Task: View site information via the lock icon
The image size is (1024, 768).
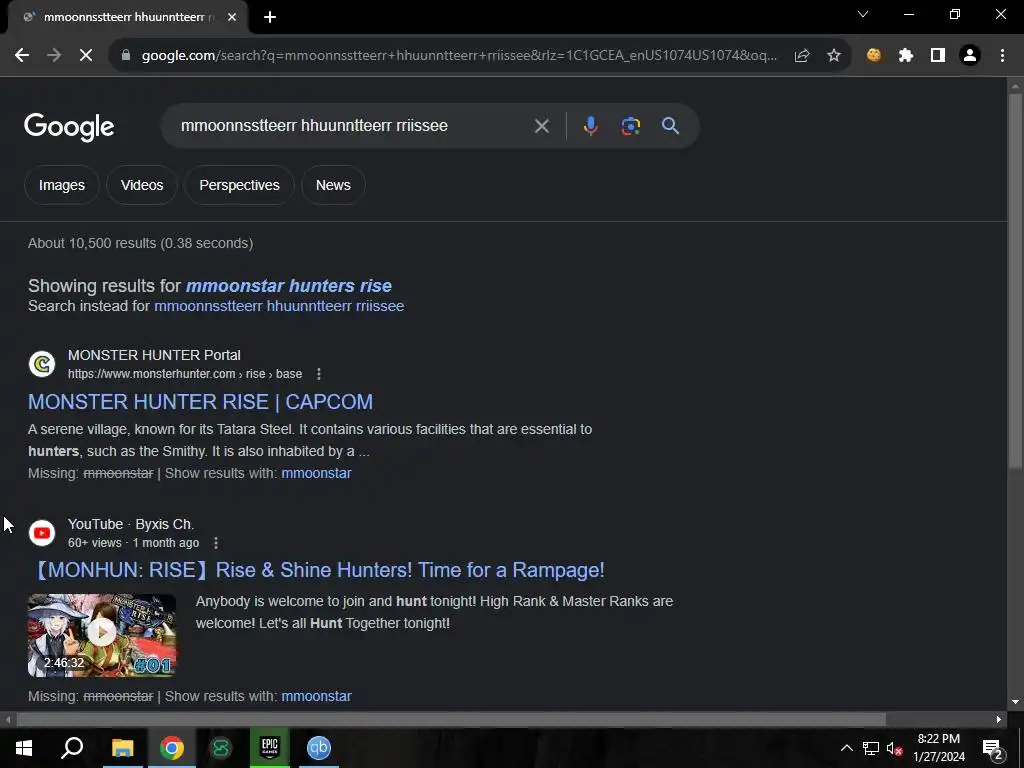Action: coord(126,56)
